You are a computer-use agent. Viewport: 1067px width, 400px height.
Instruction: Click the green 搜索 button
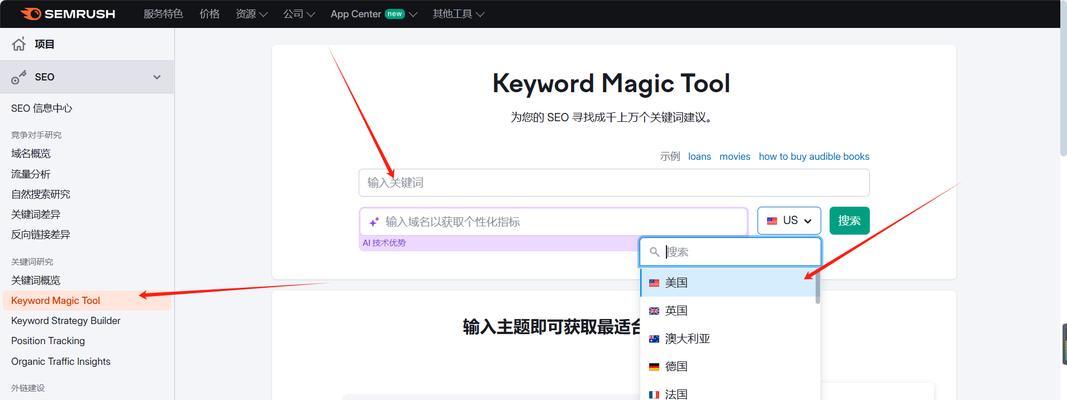click(849, 220)
